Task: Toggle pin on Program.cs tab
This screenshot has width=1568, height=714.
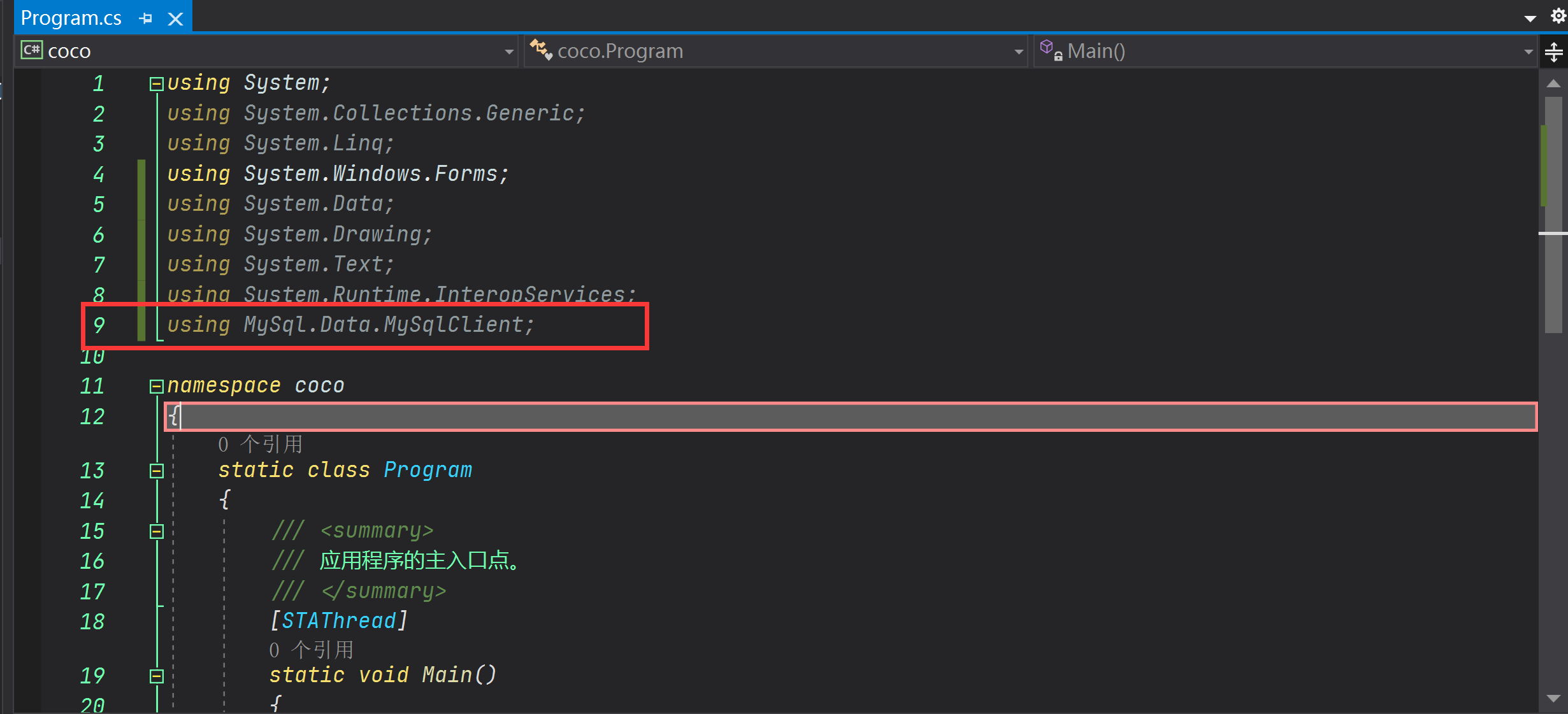Action: tap(146, 19)
